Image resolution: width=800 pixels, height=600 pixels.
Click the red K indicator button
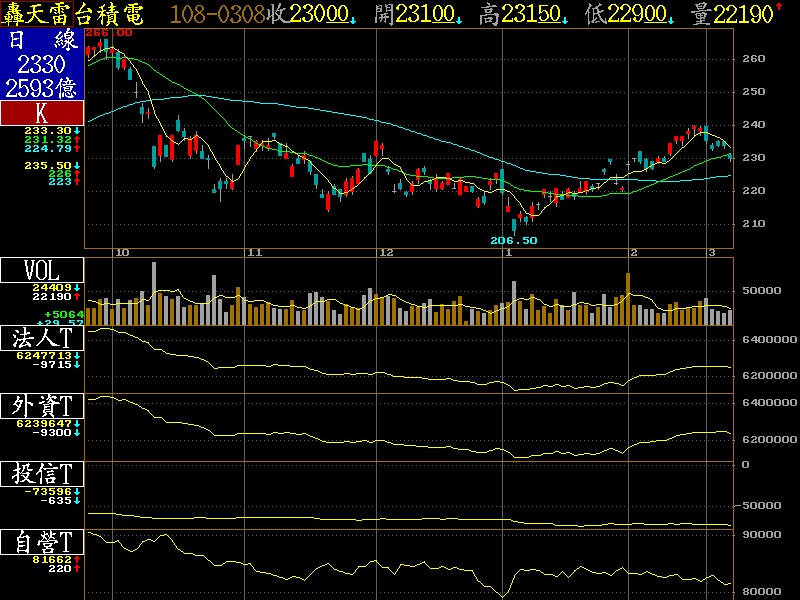(x=42, y=114)
